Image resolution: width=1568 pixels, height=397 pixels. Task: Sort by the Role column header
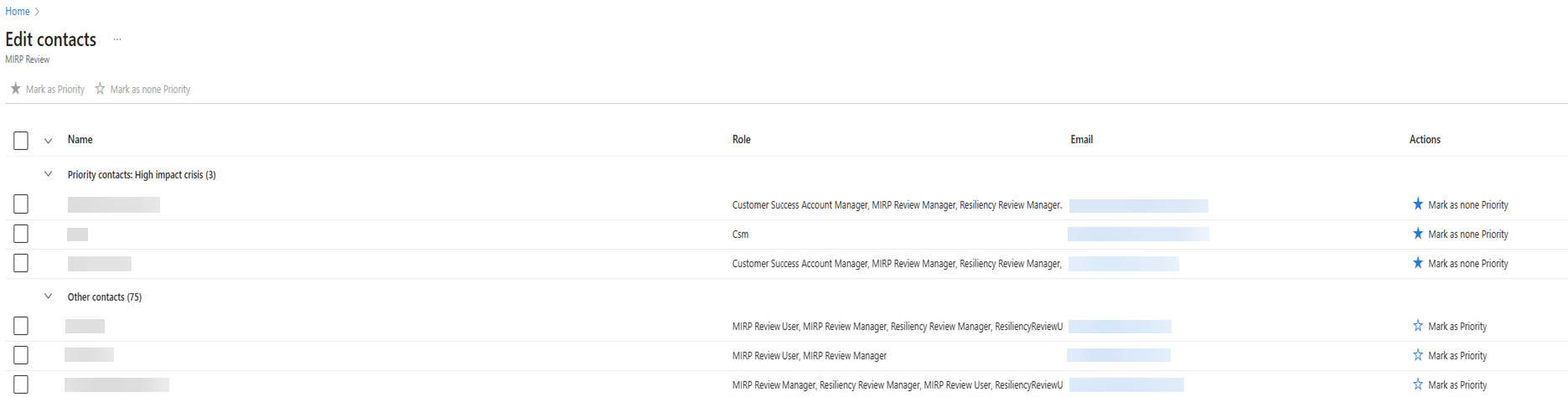(741, 140)
